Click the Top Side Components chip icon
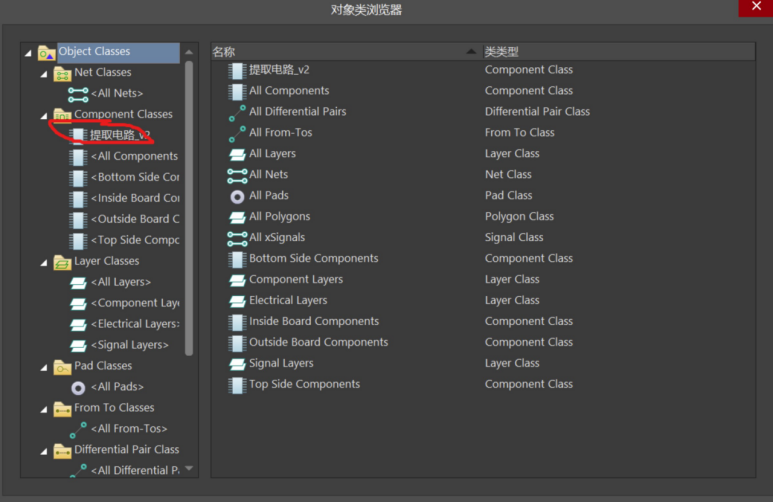This screenshot has height=503, width=774. [237, 385]
